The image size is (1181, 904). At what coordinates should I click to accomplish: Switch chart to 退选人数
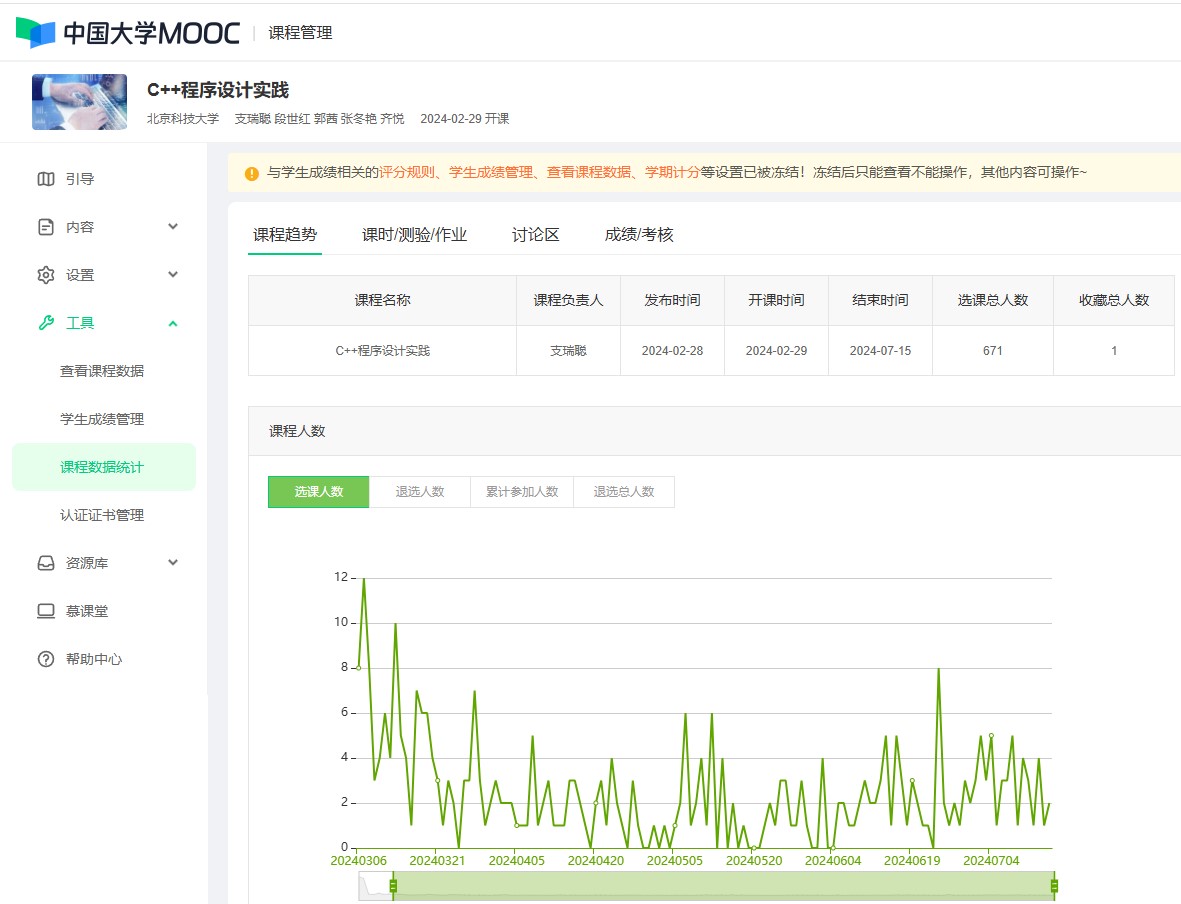pos(420,492)
